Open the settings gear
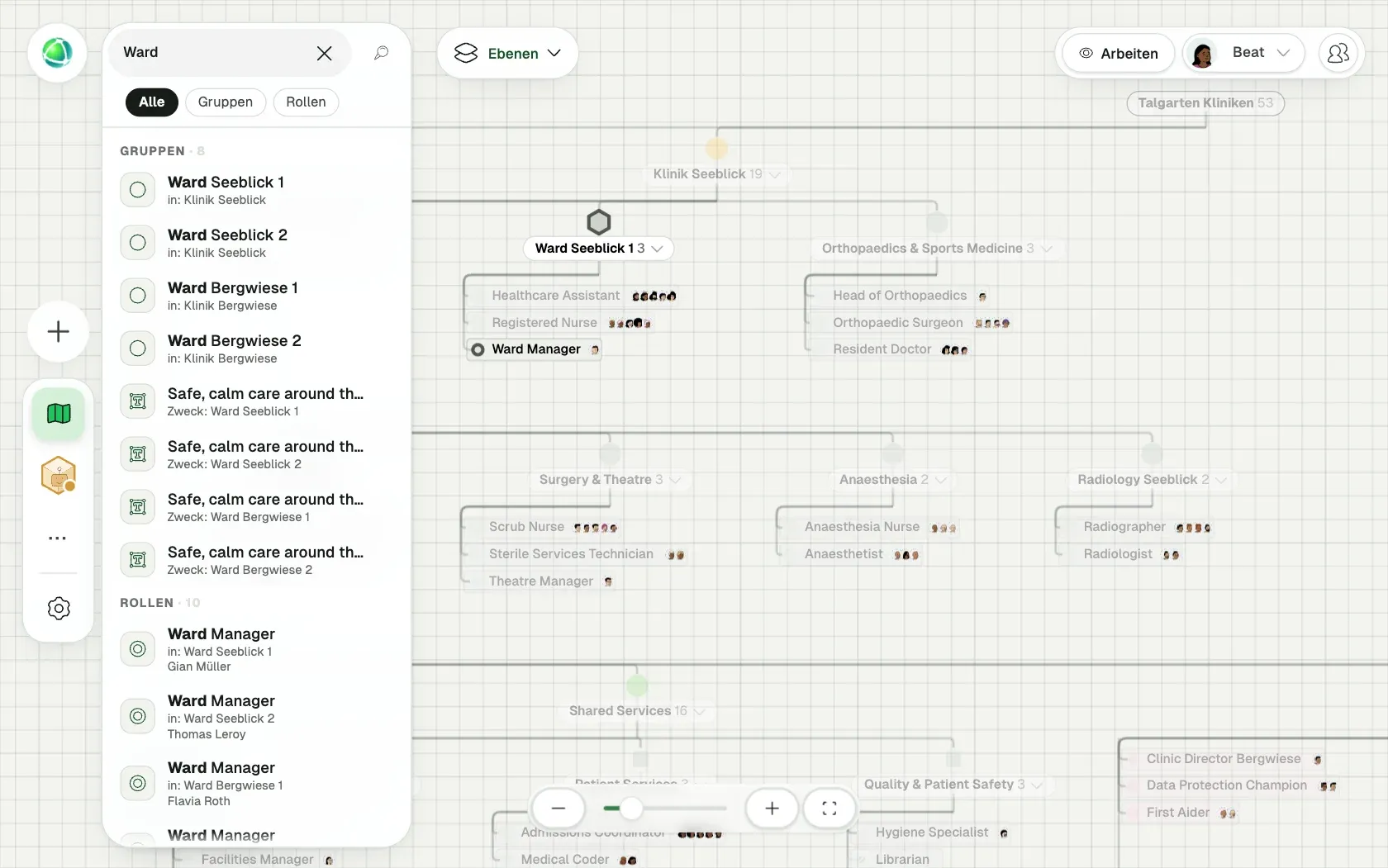Screen dimensions: 1388x868 [59, 609]
